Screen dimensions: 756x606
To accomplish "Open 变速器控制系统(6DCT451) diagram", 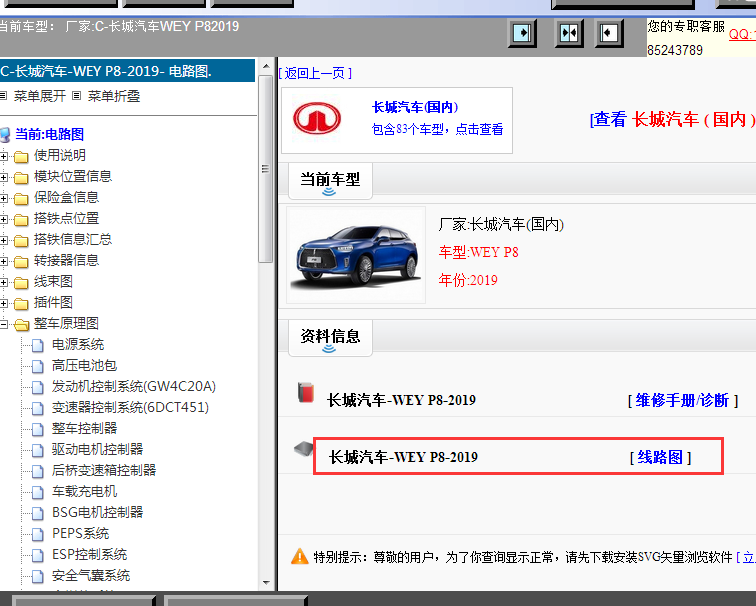I will point(130,408).
